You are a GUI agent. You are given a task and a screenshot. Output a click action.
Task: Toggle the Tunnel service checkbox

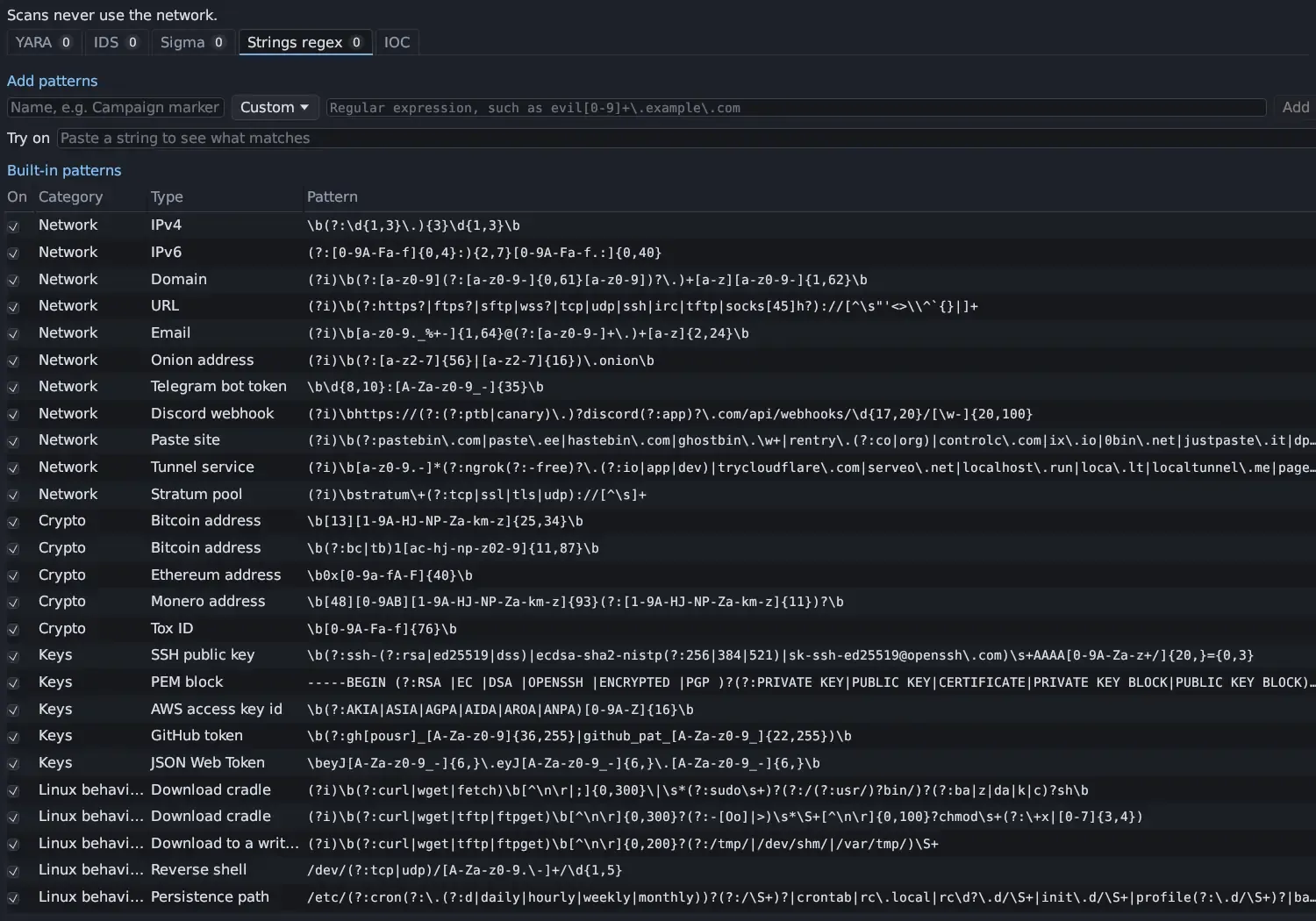[13, 468]
